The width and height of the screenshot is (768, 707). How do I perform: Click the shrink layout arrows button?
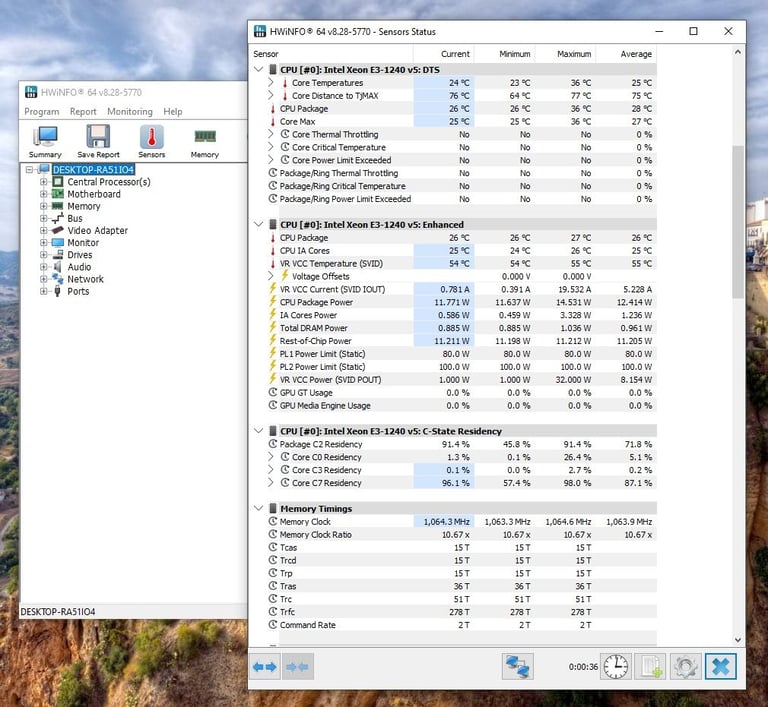click(x=297, y=667)
